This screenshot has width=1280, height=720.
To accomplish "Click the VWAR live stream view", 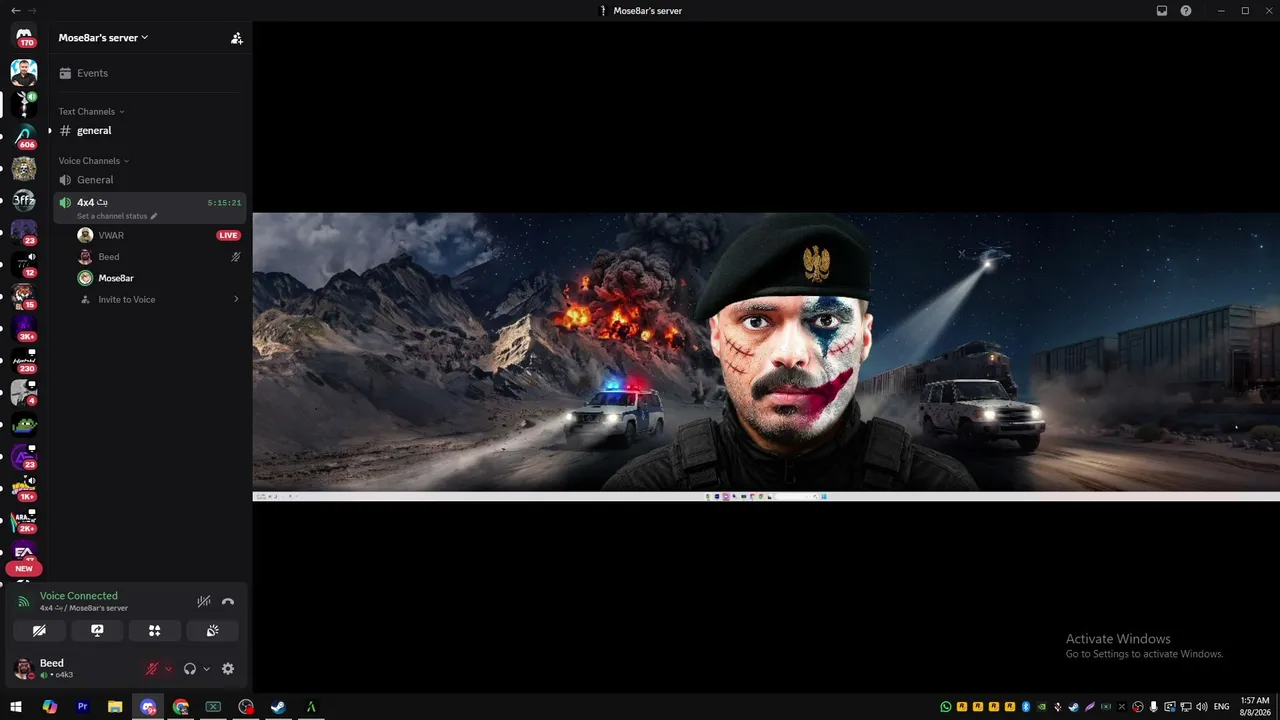I will pyautogui.click(x=766, y=357).
